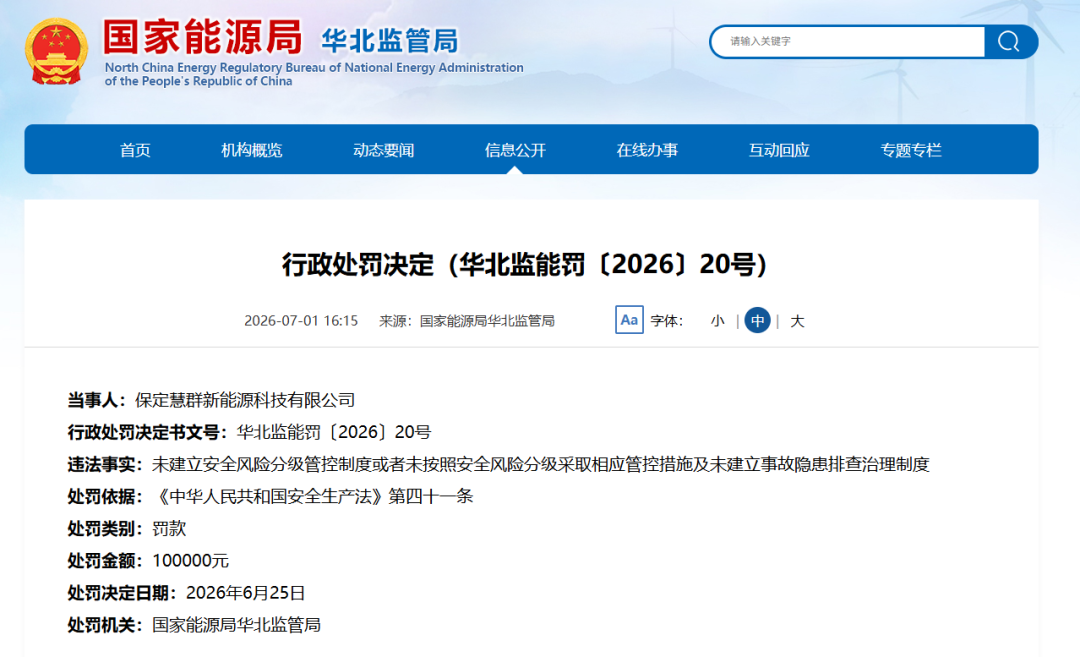Click the publish time 2026-07-01 16:15
1080x657 pixels.
coord(301,321)
